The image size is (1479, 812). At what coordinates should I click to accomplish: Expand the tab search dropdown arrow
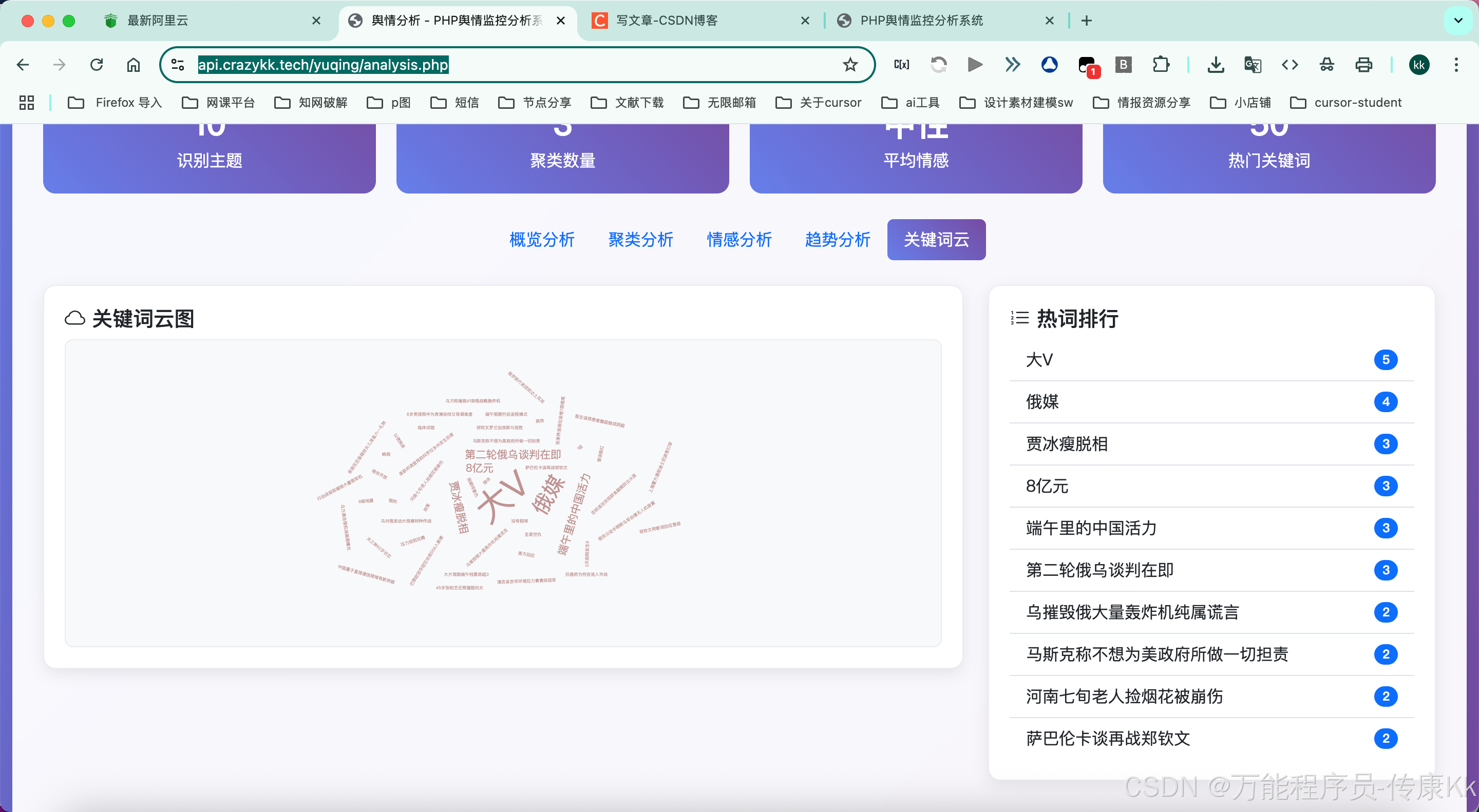[x=1458, y=21]
